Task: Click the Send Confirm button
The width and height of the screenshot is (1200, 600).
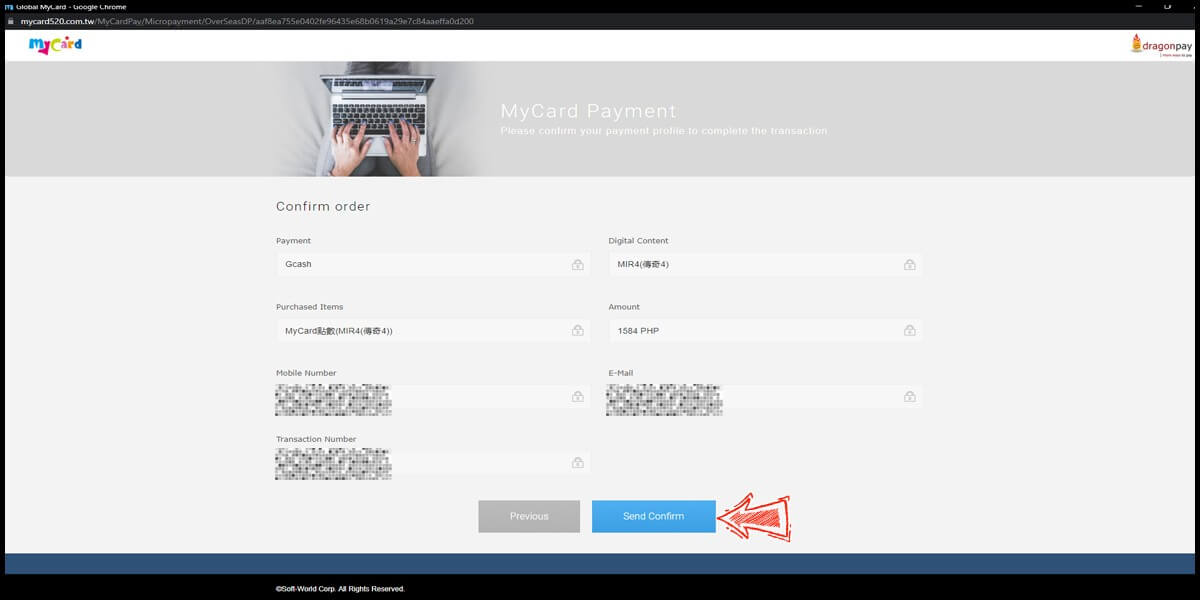Action: tap(653, 516)
